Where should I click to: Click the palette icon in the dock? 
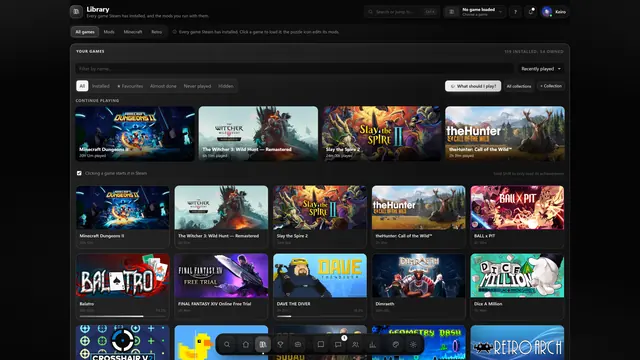[396, 344]
